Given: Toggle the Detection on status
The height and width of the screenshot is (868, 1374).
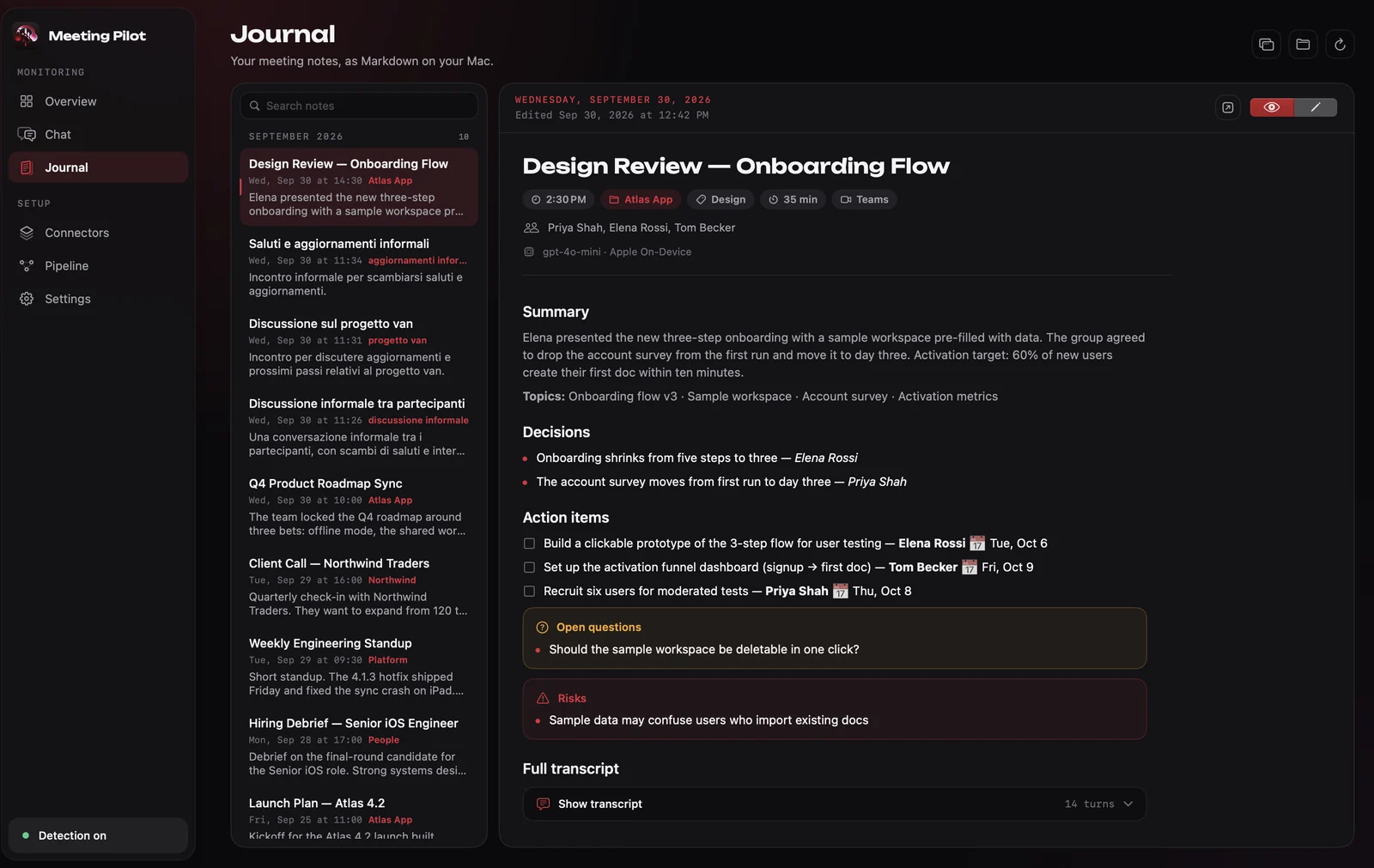Looking at the screenshot, I should [98, 835].
